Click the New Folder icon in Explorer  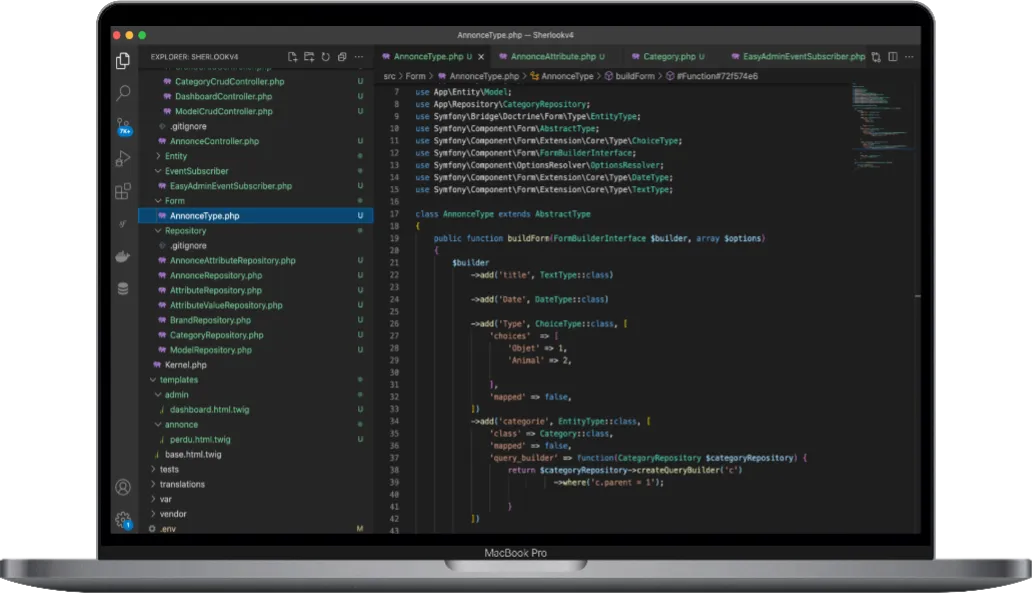pyautogui.click(x=309, y=57)
